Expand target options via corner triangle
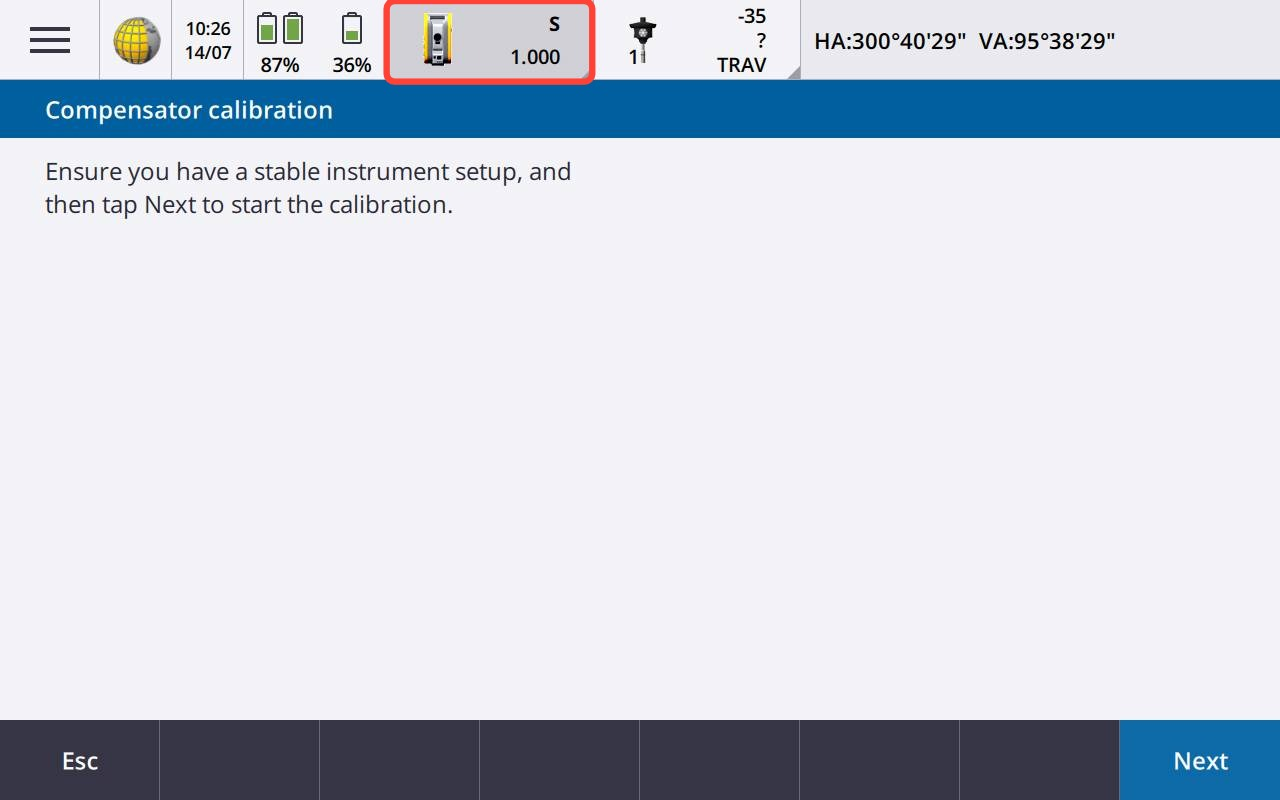 tap(793, 72)
